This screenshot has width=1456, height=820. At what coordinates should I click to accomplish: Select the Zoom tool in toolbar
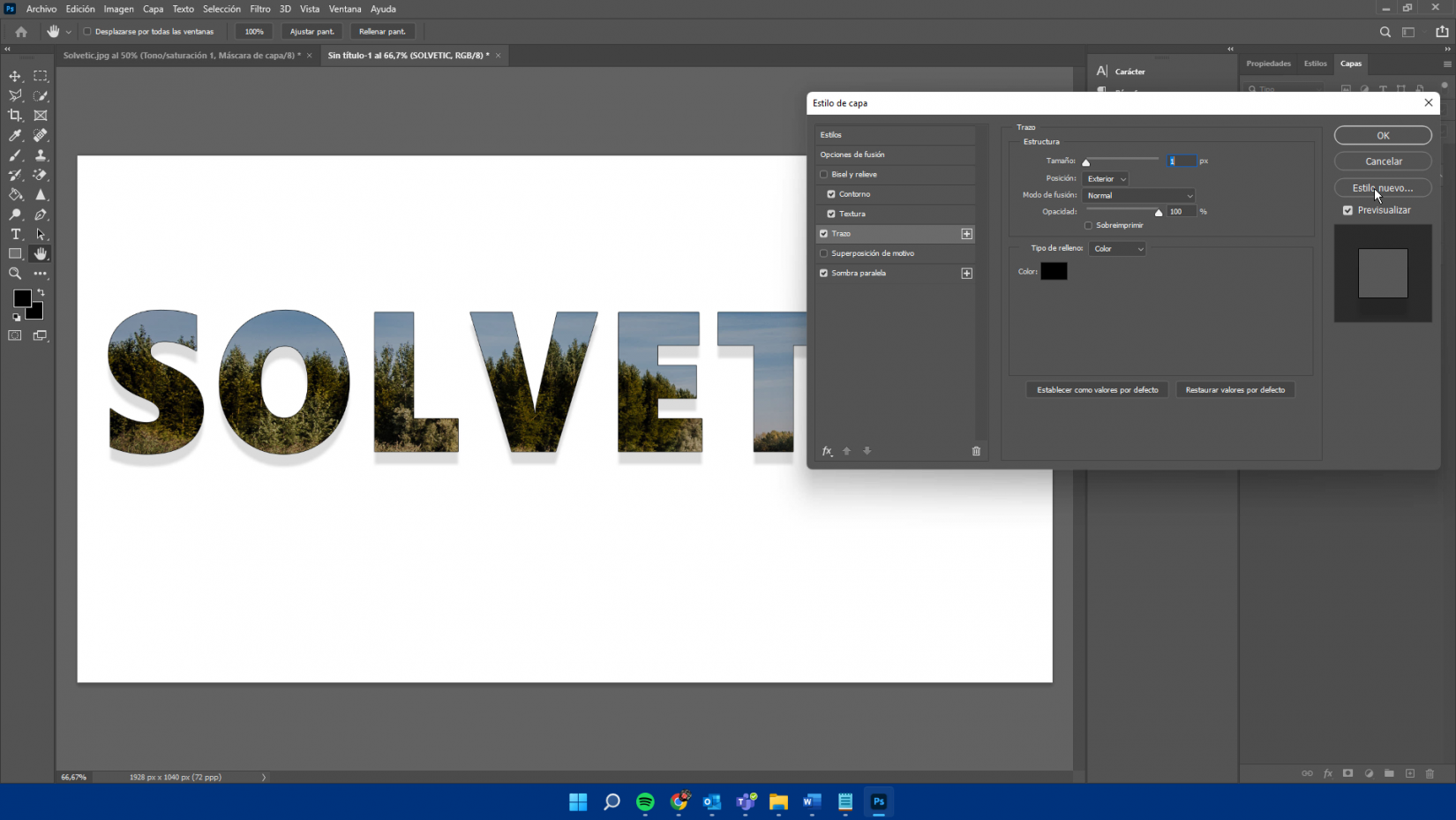15,274
